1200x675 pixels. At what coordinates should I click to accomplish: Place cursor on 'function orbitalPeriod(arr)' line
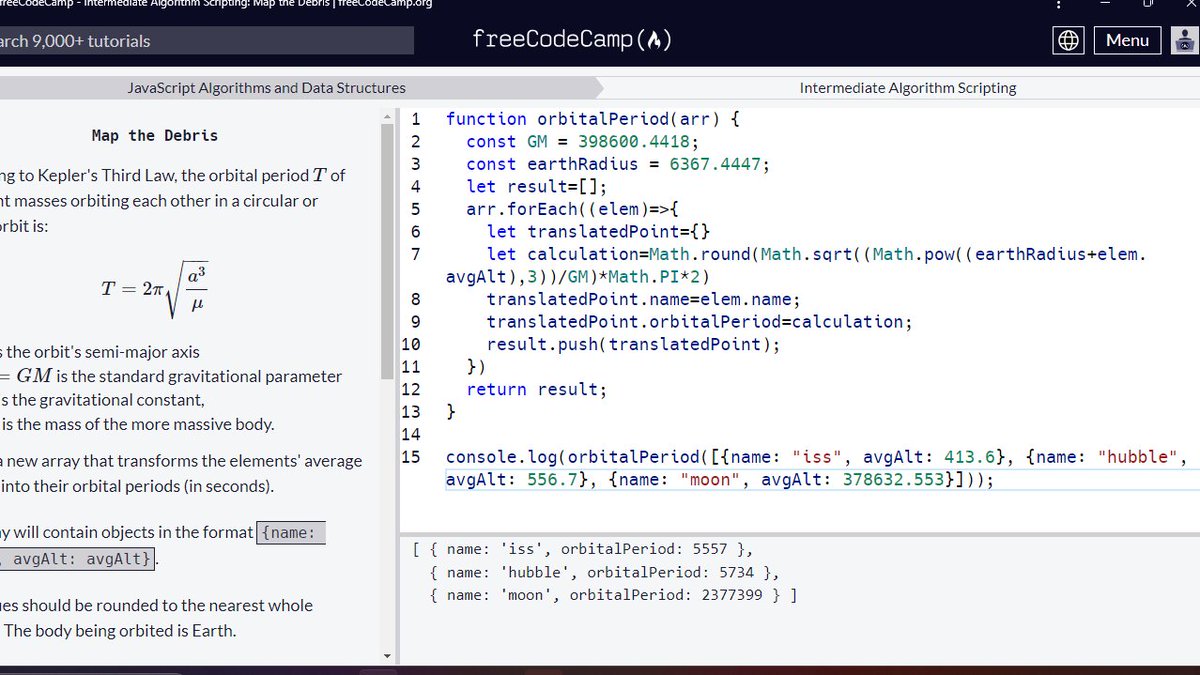(592, 119)
